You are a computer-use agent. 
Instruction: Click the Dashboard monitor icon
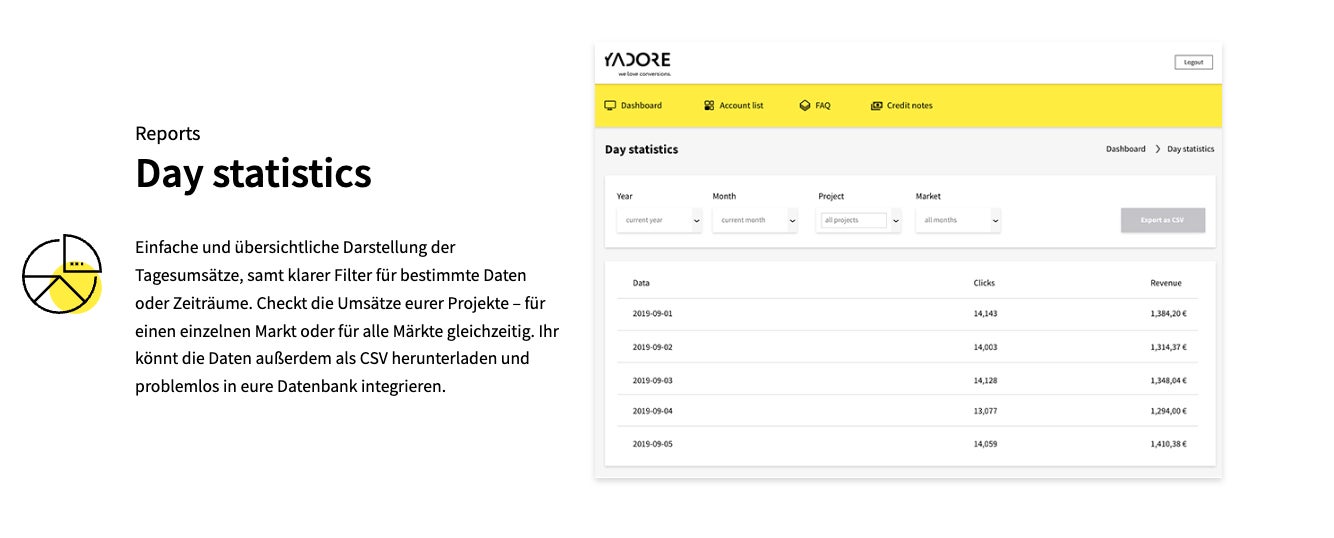click(x=610, y=105)
